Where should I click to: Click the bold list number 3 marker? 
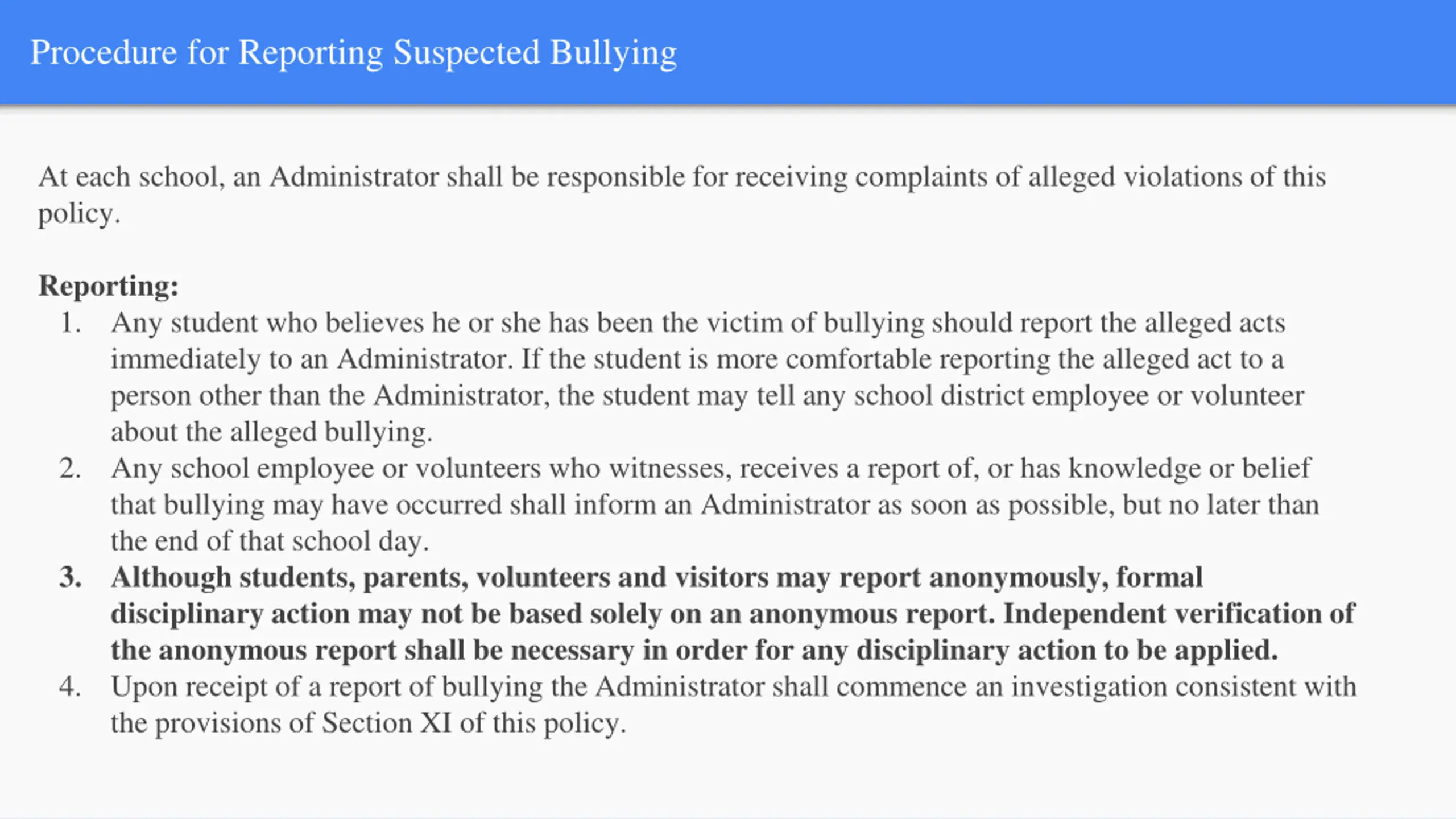(71, 577)
